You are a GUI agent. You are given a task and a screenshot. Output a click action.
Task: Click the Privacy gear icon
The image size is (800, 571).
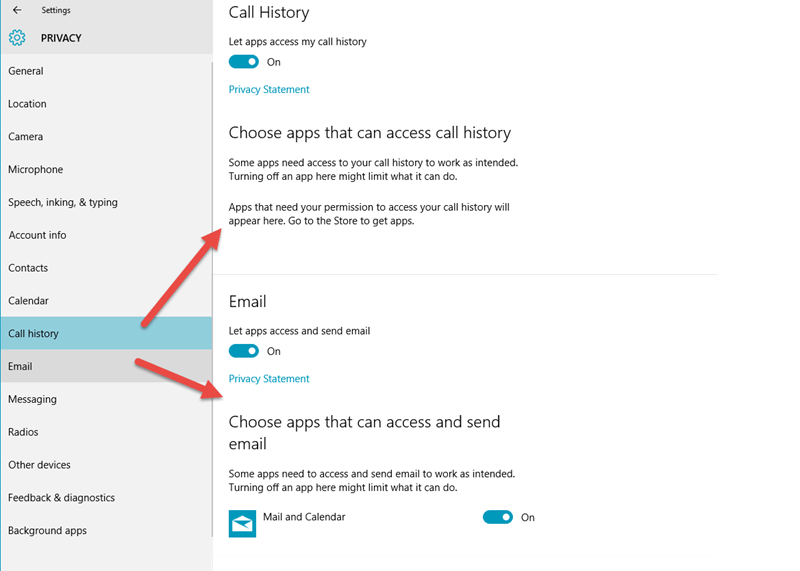(17, 38)
